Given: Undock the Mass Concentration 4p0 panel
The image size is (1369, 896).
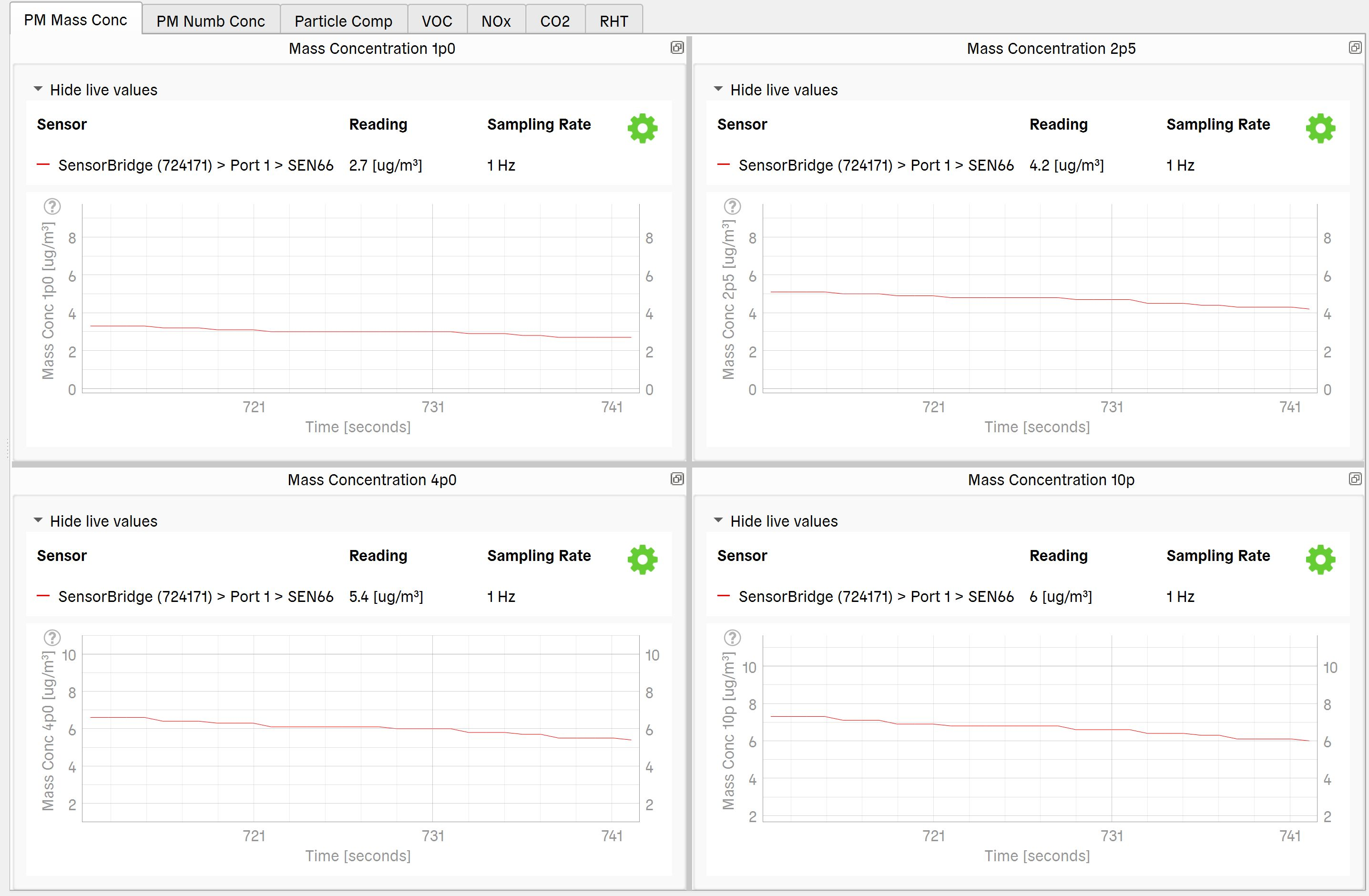Looking at the screenshot, I should pyautogui.click(x=677, y=479).
